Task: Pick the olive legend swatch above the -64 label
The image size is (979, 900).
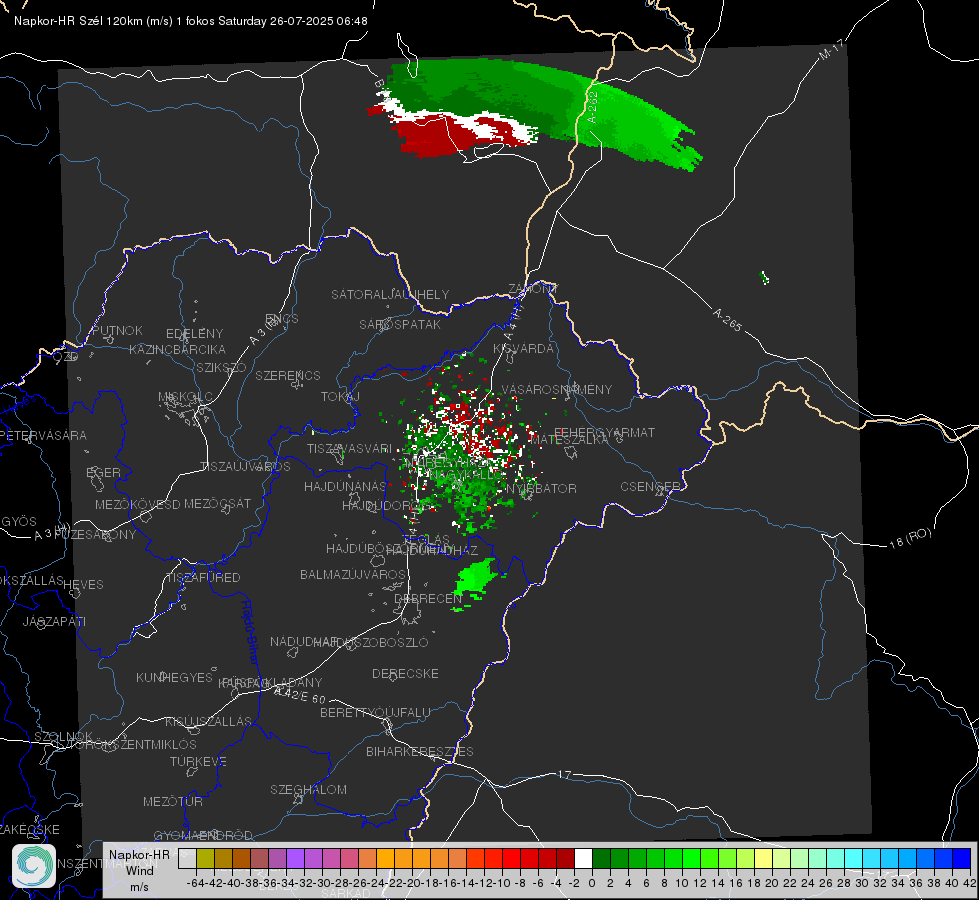Action: click(205, 858)
